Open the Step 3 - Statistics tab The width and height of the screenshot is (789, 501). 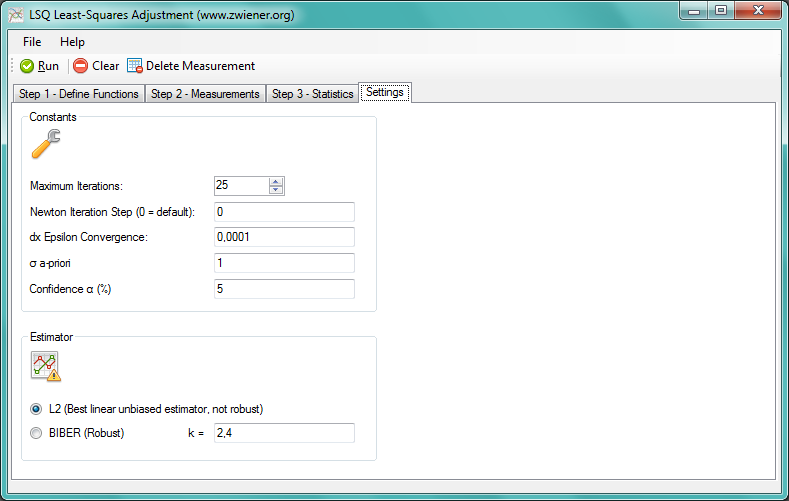click(312, 94)
